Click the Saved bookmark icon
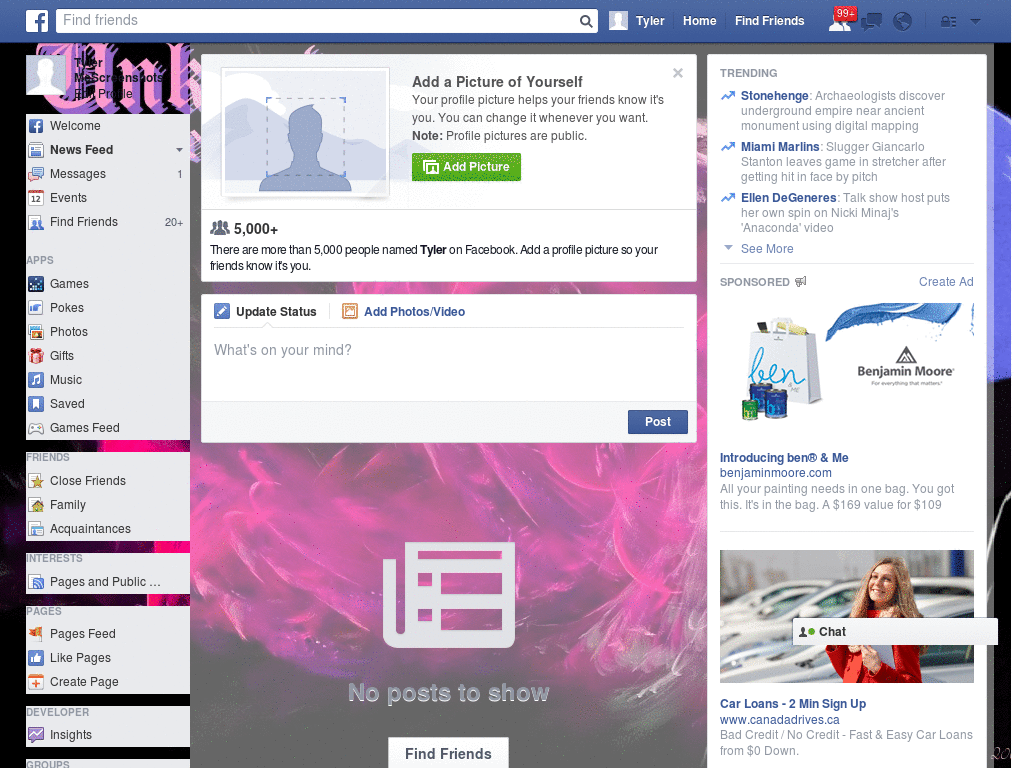The image size is (1024, 768). coord(36,404)
